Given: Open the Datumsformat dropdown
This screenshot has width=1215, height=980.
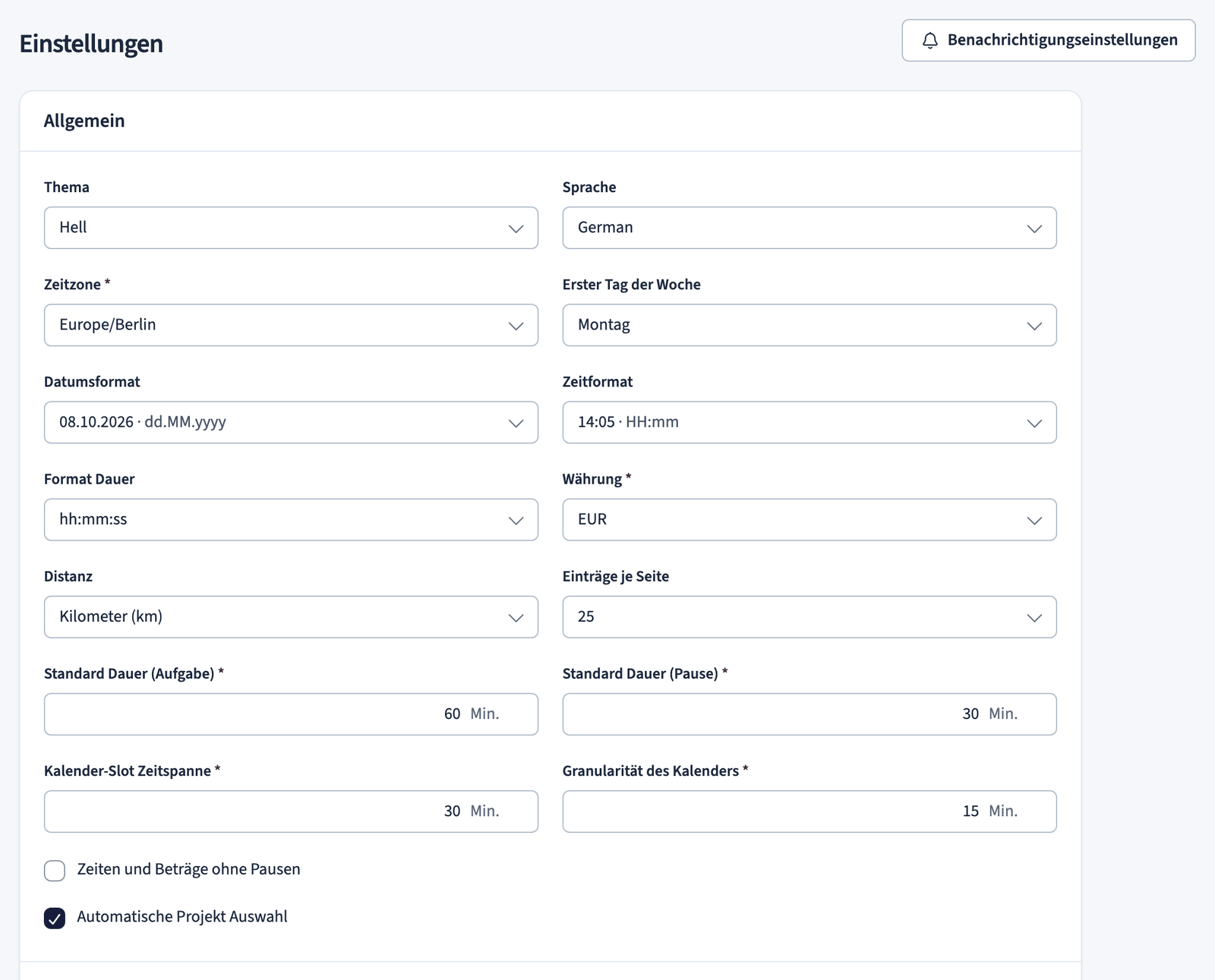Looking at the screenshot, I should click(291, 422).
